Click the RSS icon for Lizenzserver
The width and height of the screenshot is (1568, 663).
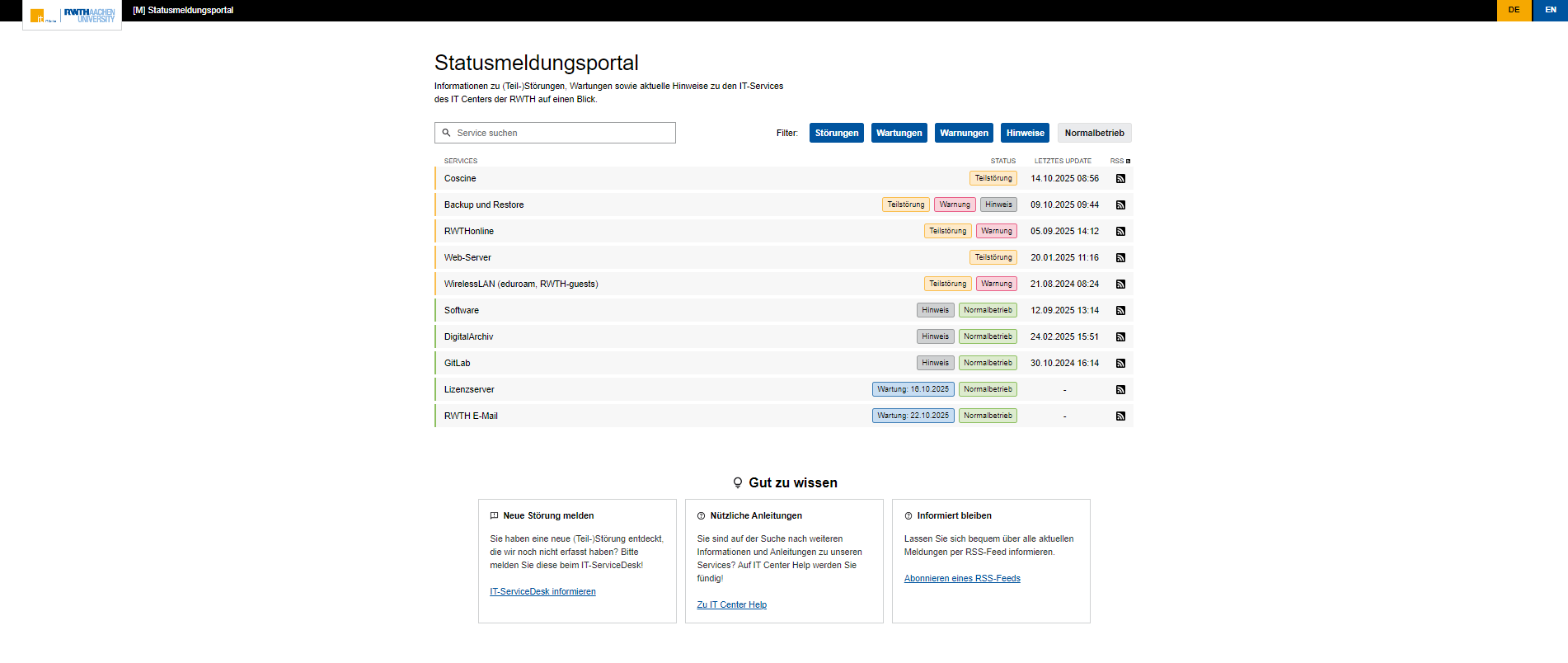point(1120,390)
